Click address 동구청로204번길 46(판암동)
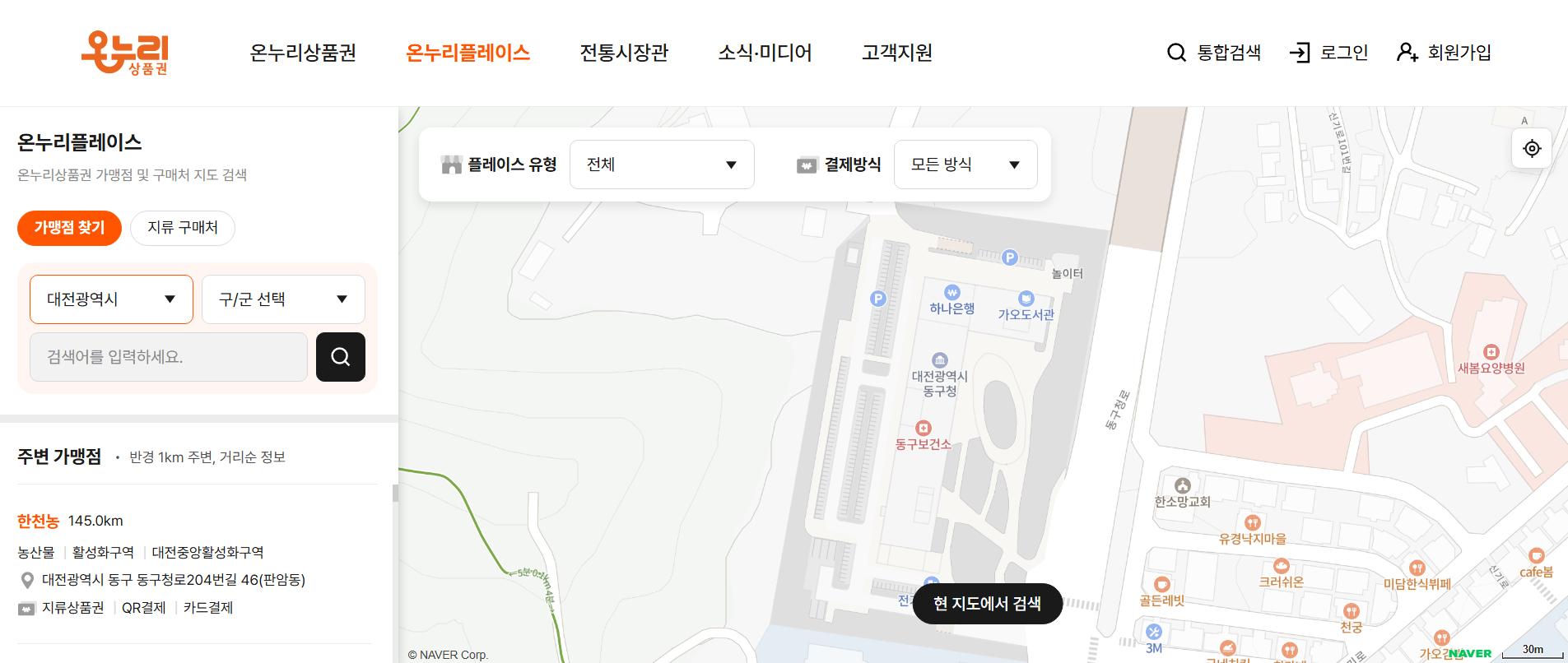 [174, 580]
